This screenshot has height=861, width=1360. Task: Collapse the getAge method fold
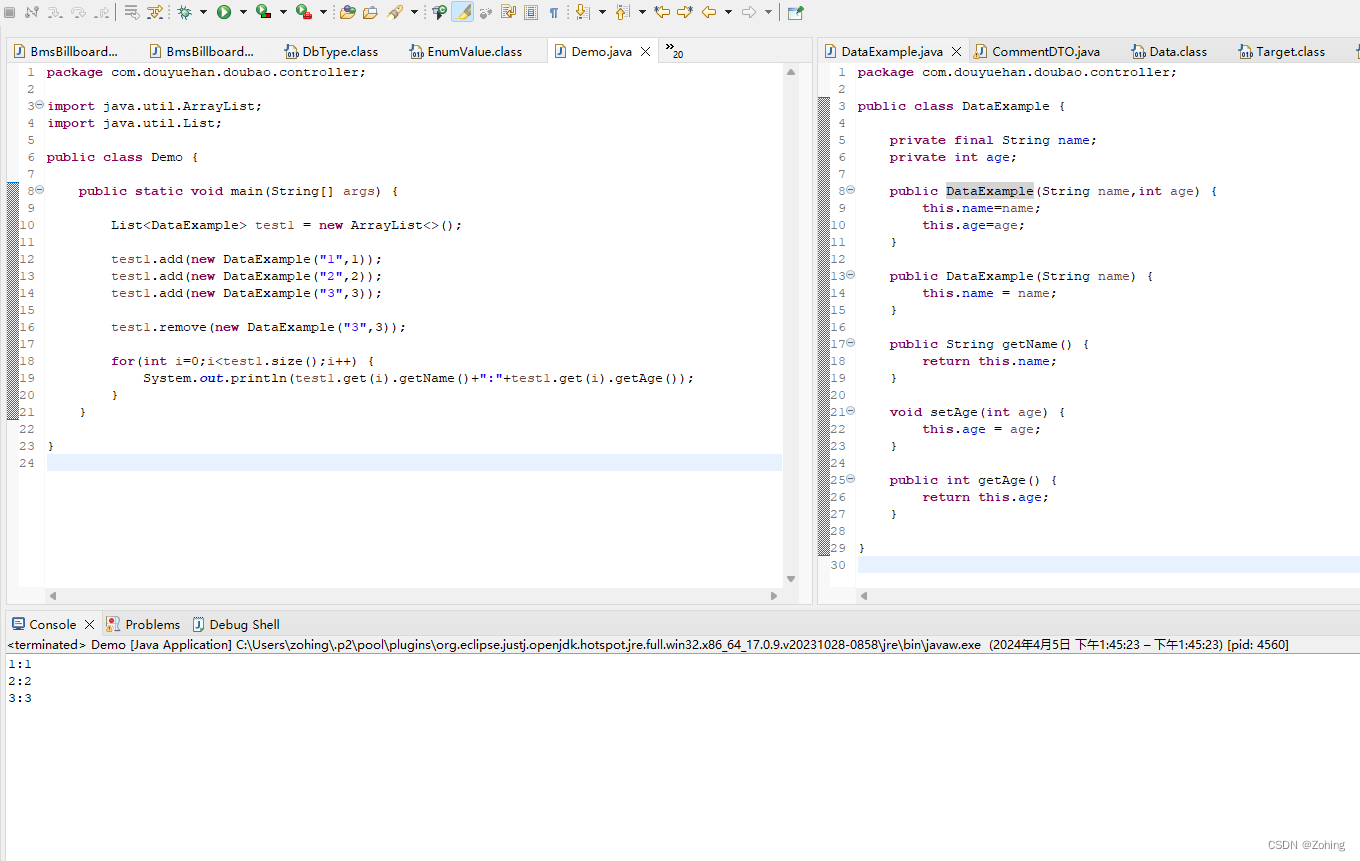tap(851, 479)
